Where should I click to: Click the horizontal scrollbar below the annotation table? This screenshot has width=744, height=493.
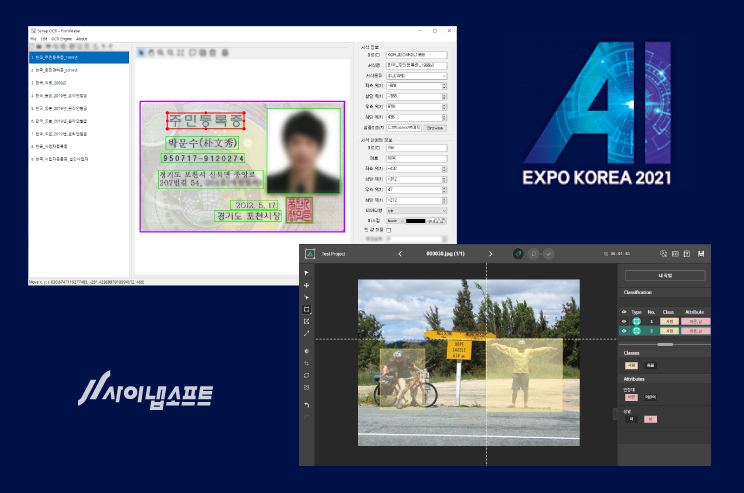pos(665,344)
